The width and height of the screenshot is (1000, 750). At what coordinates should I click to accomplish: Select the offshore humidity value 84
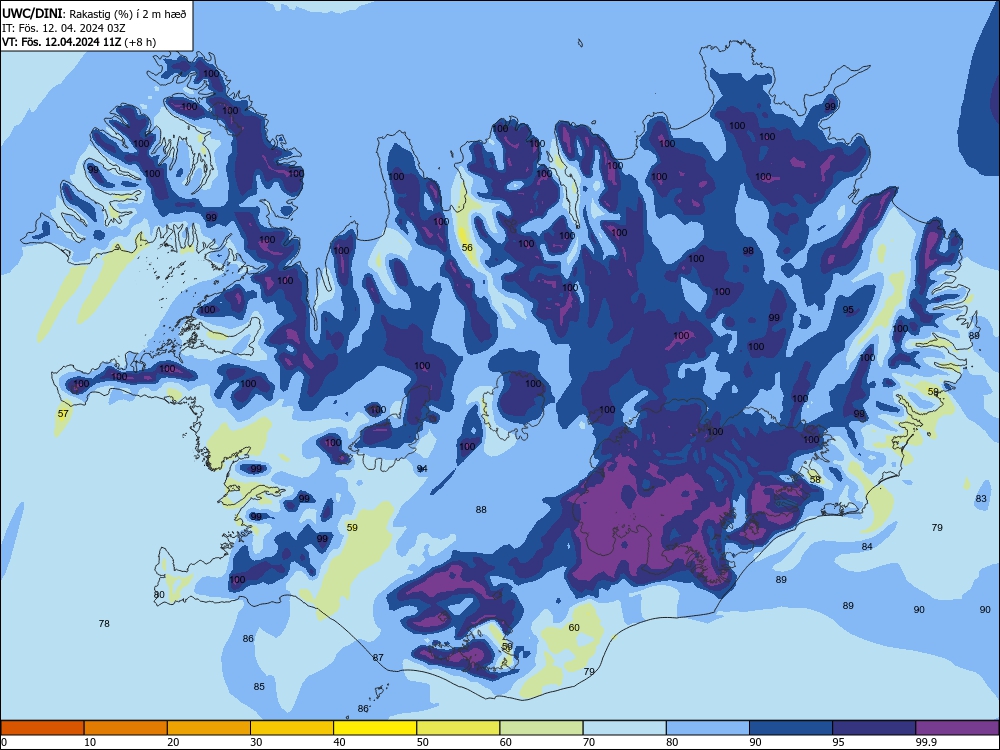pos(867,547)
